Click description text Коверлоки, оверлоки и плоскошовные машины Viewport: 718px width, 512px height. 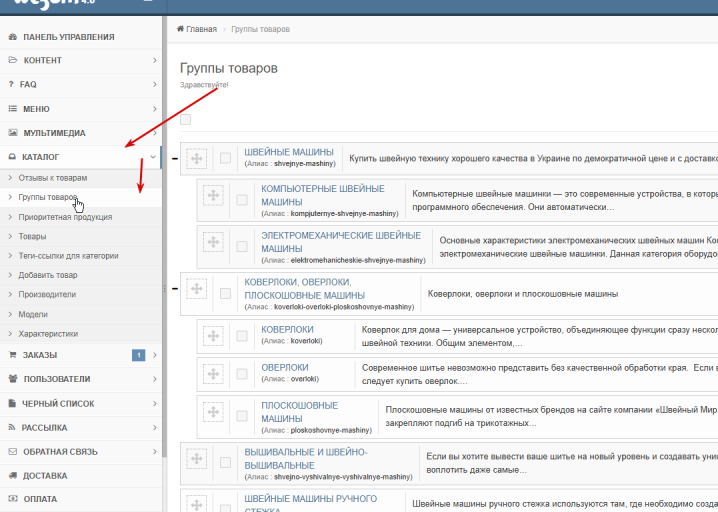523,294
